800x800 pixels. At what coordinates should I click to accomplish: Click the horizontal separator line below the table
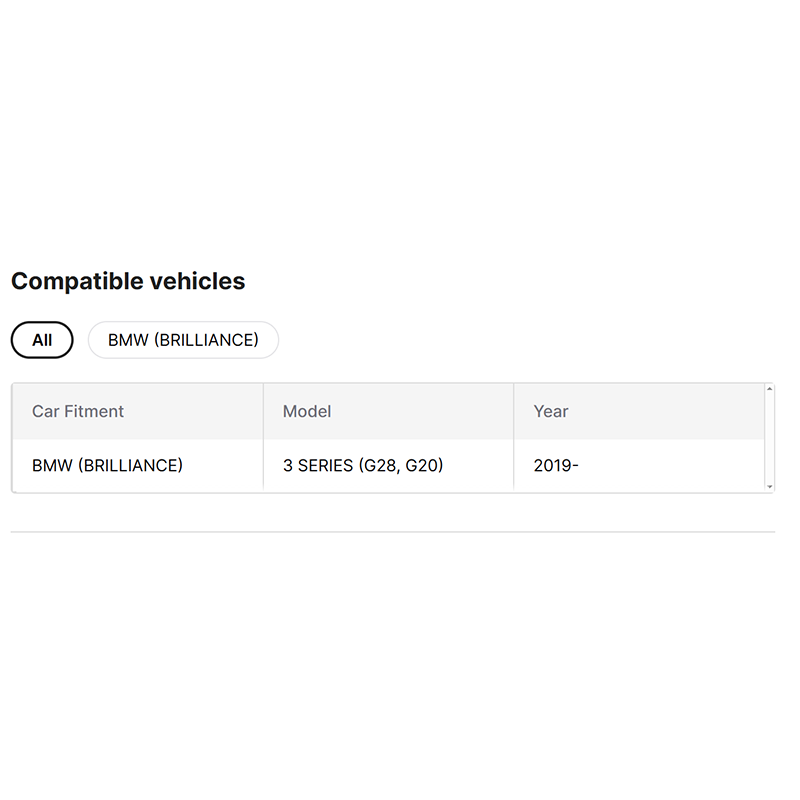pos(392,532)
